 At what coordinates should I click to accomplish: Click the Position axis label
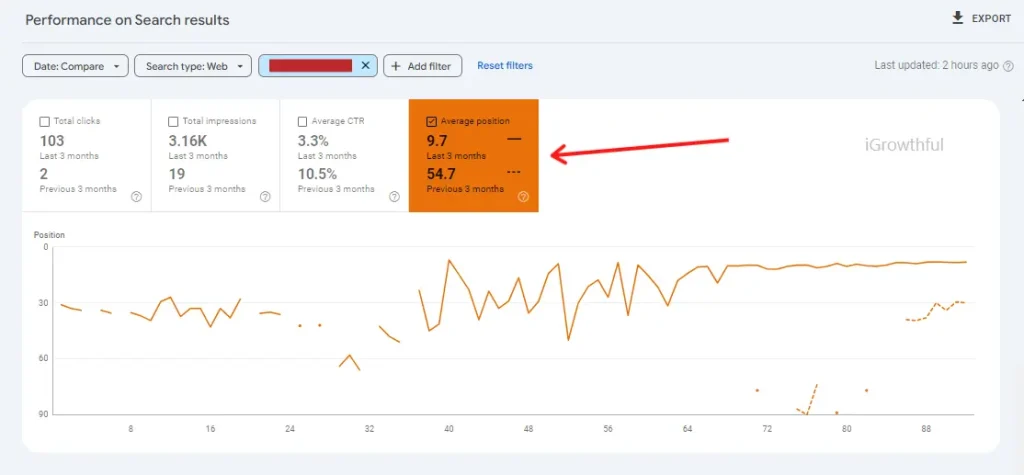click(x=49, y=235)
